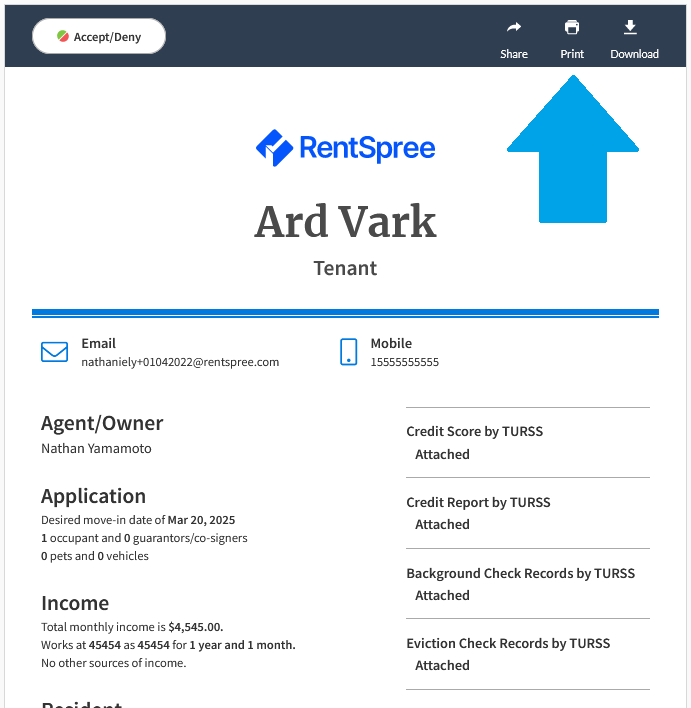The image size is (691, 708).
Task: Click the Email field label
Action: (x=98, y=344)
